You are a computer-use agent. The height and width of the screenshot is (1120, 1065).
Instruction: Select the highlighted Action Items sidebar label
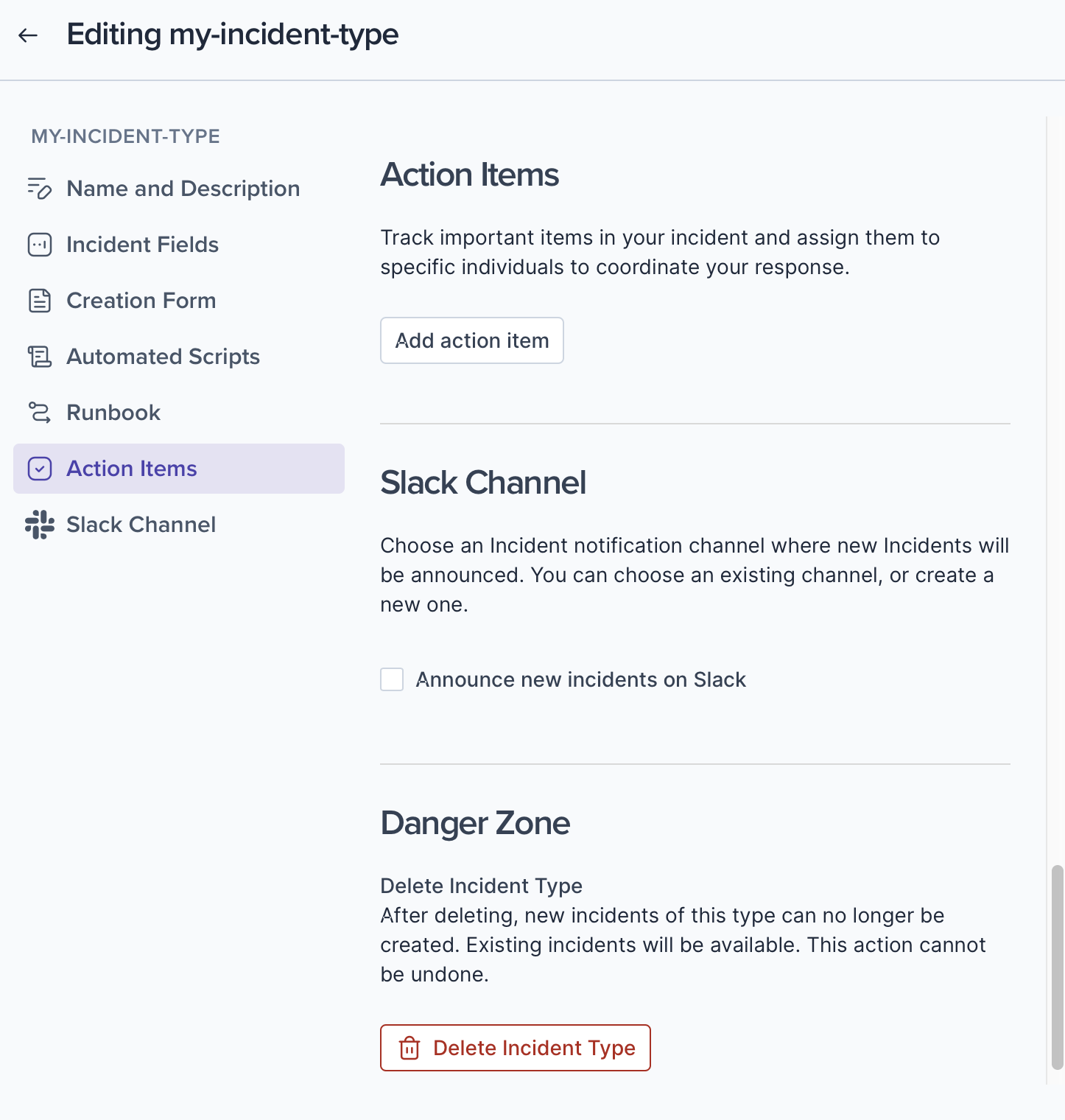point(132,469)
